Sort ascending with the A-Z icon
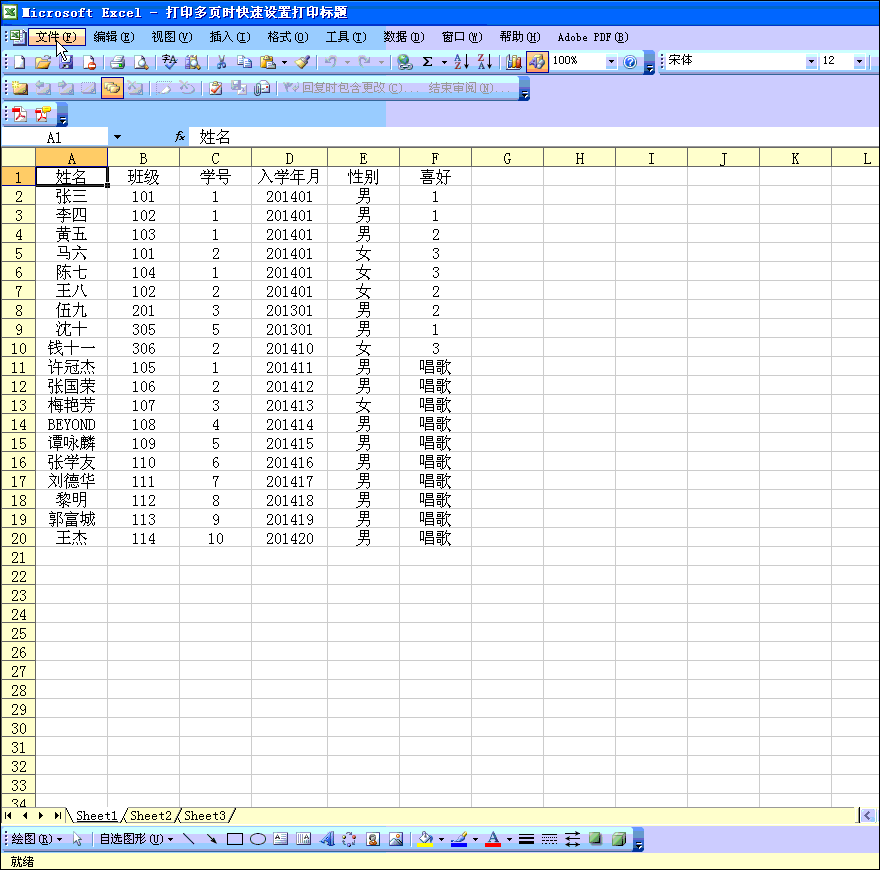 [461, 62]
